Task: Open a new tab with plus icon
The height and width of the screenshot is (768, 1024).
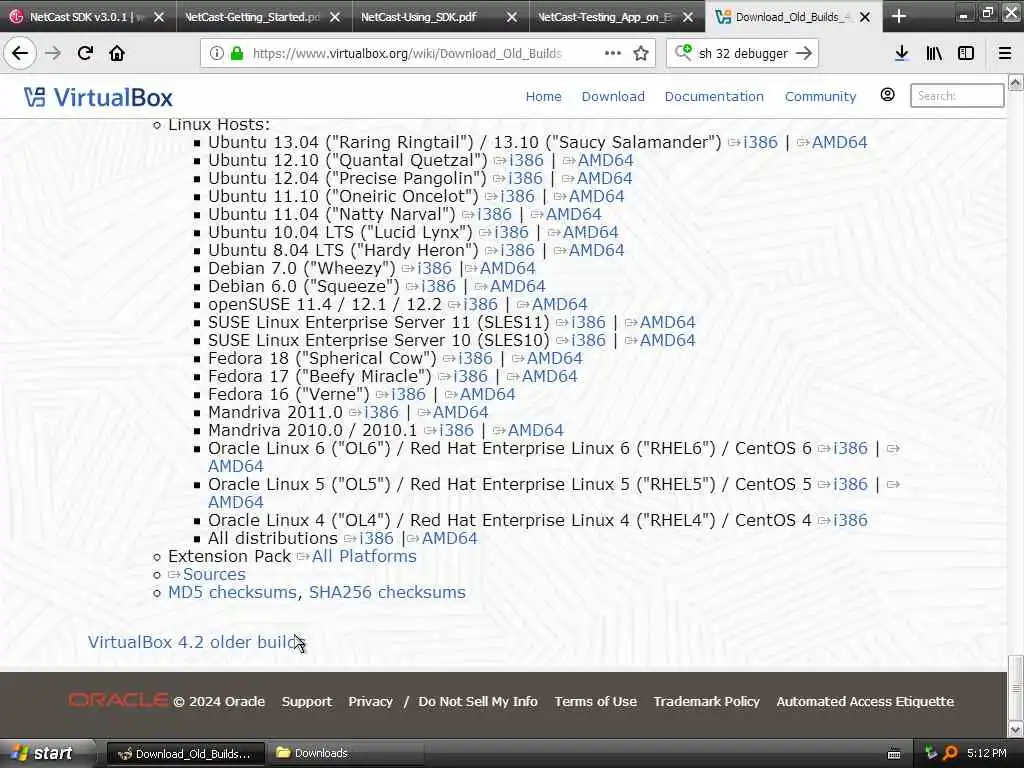Action: click(899, 16)
